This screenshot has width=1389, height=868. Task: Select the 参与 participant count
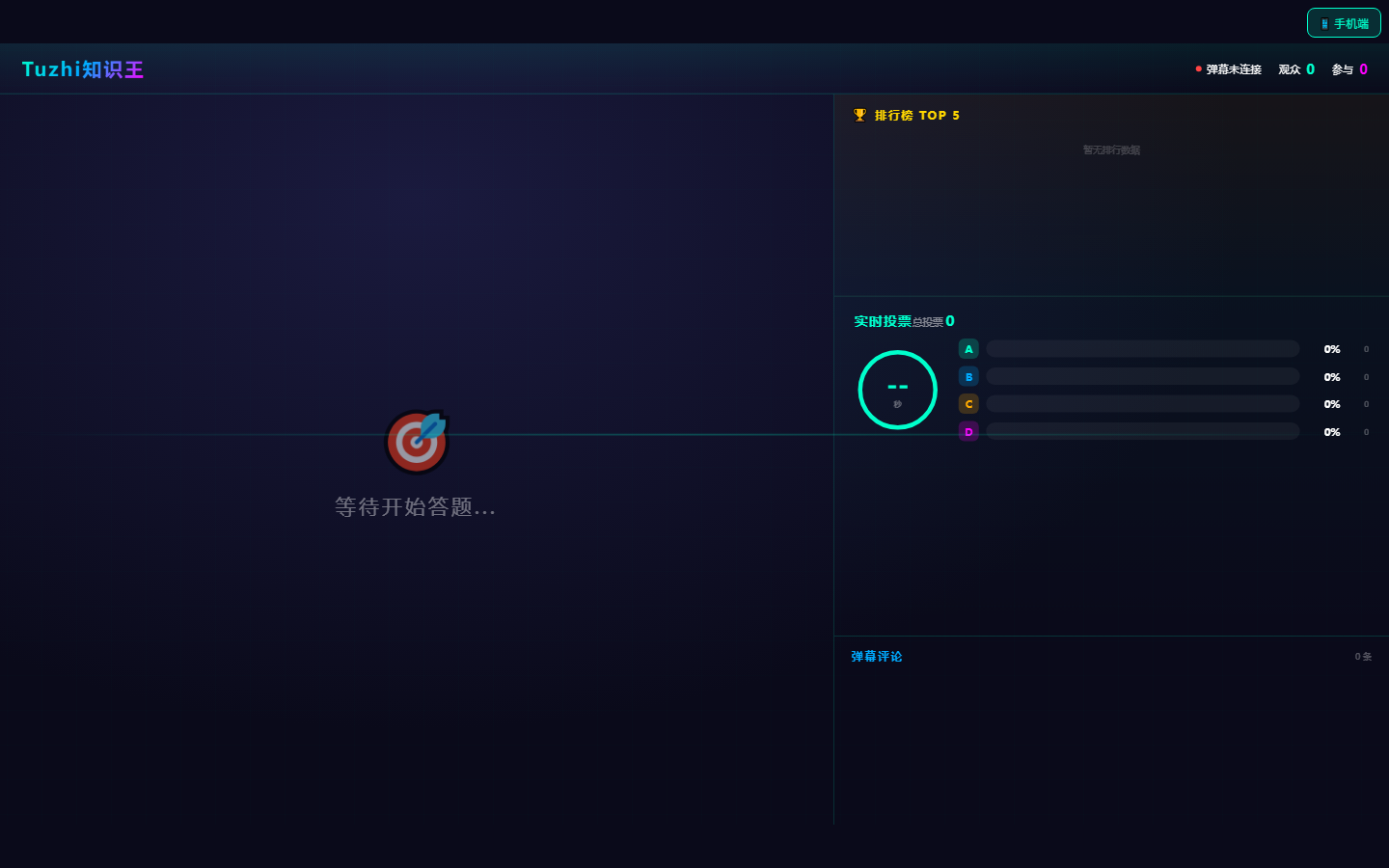point(1349,69)
